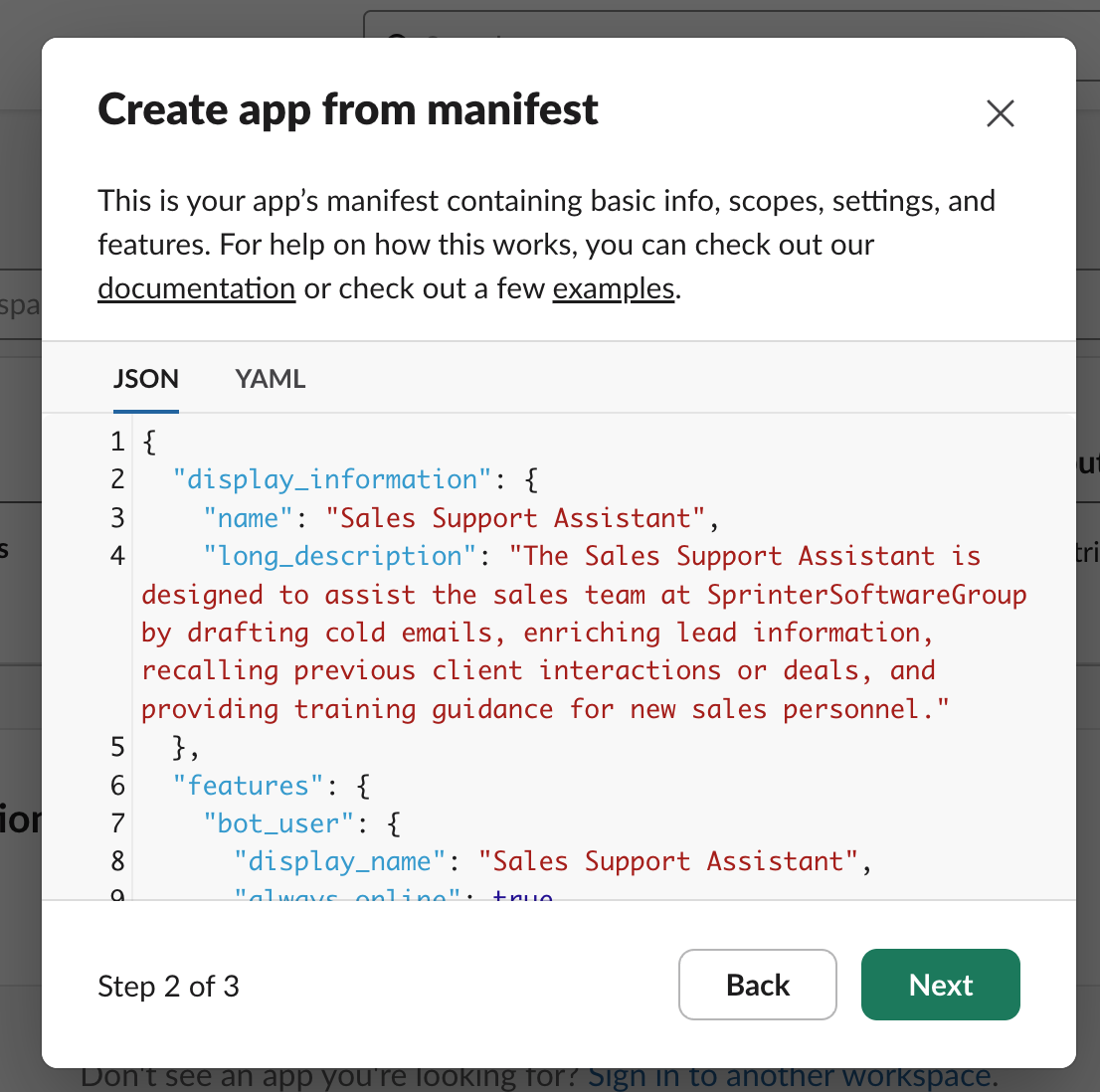
Task: Click the display_name key on line 8
Action: point(338,860)
